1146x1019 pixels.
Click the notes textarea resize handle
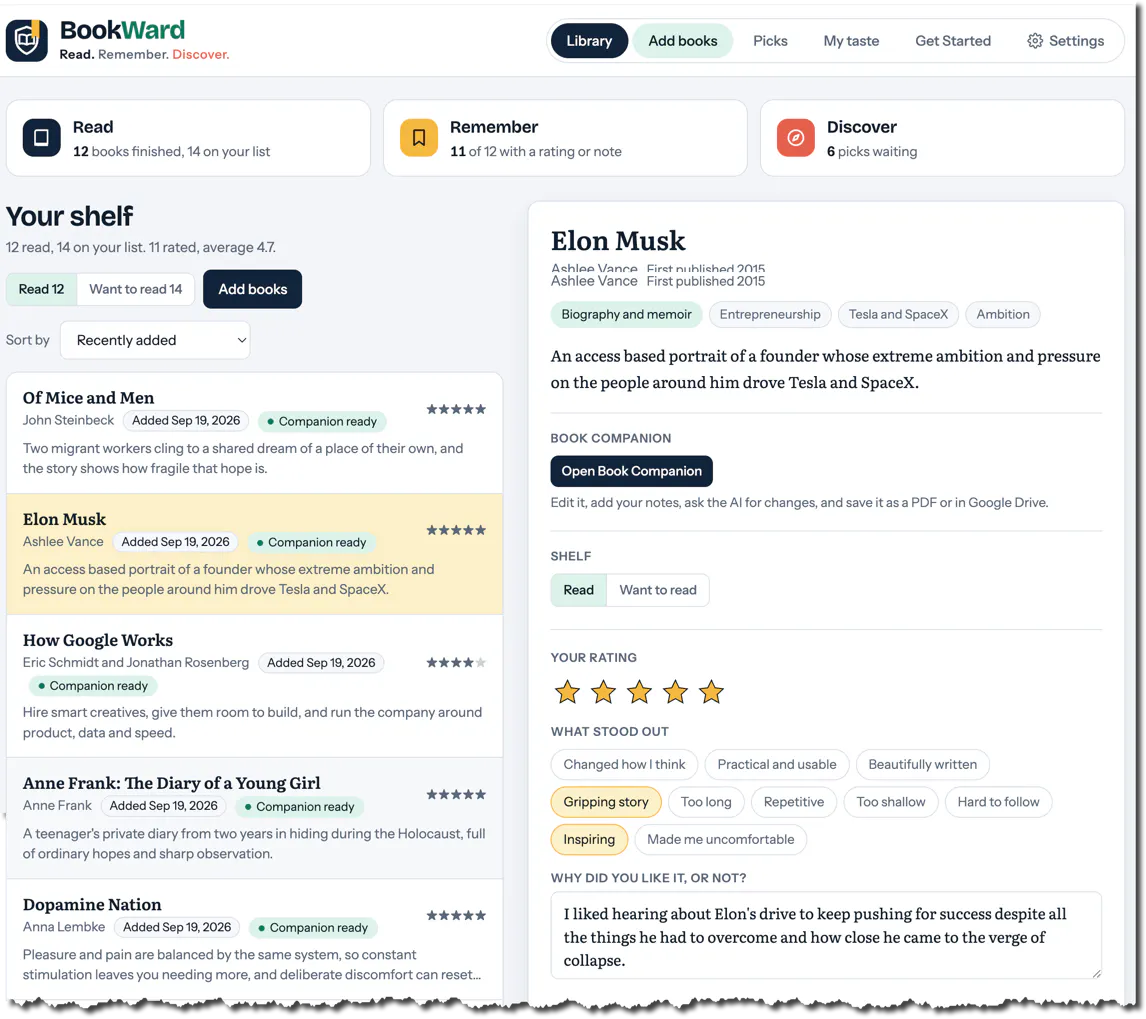(x=1096, y=974)
